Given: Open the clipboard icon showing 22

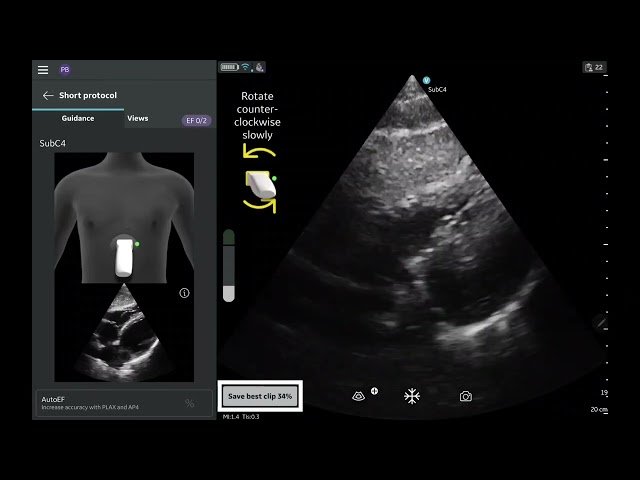Looking at the screenshot, I should point(594,68).
